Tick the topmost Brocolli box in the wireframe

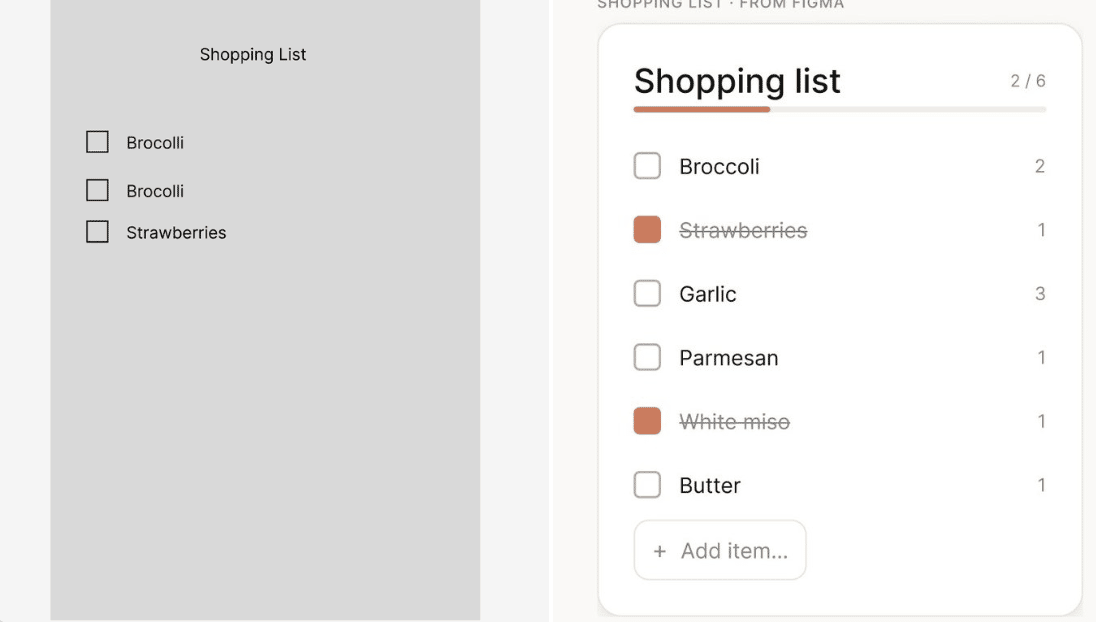(97, 142)
